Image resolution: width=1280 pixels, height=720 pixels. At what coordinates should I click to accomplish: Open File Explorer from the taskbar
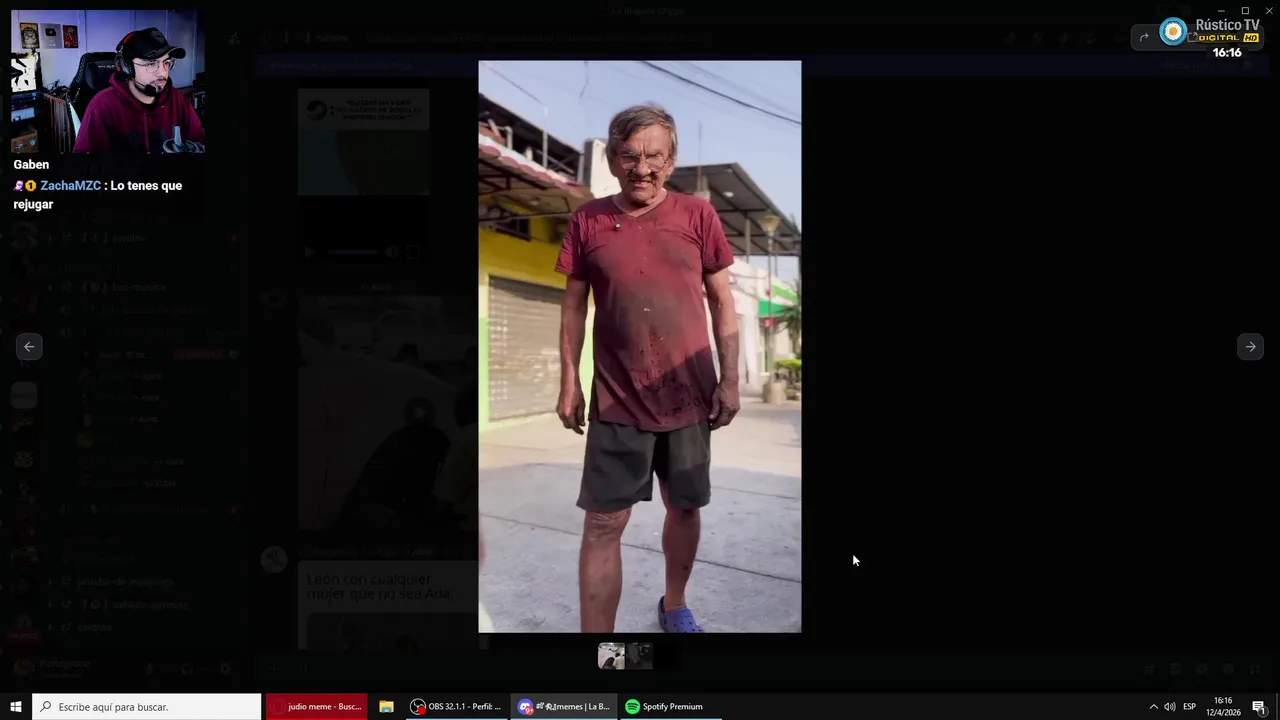386,707
